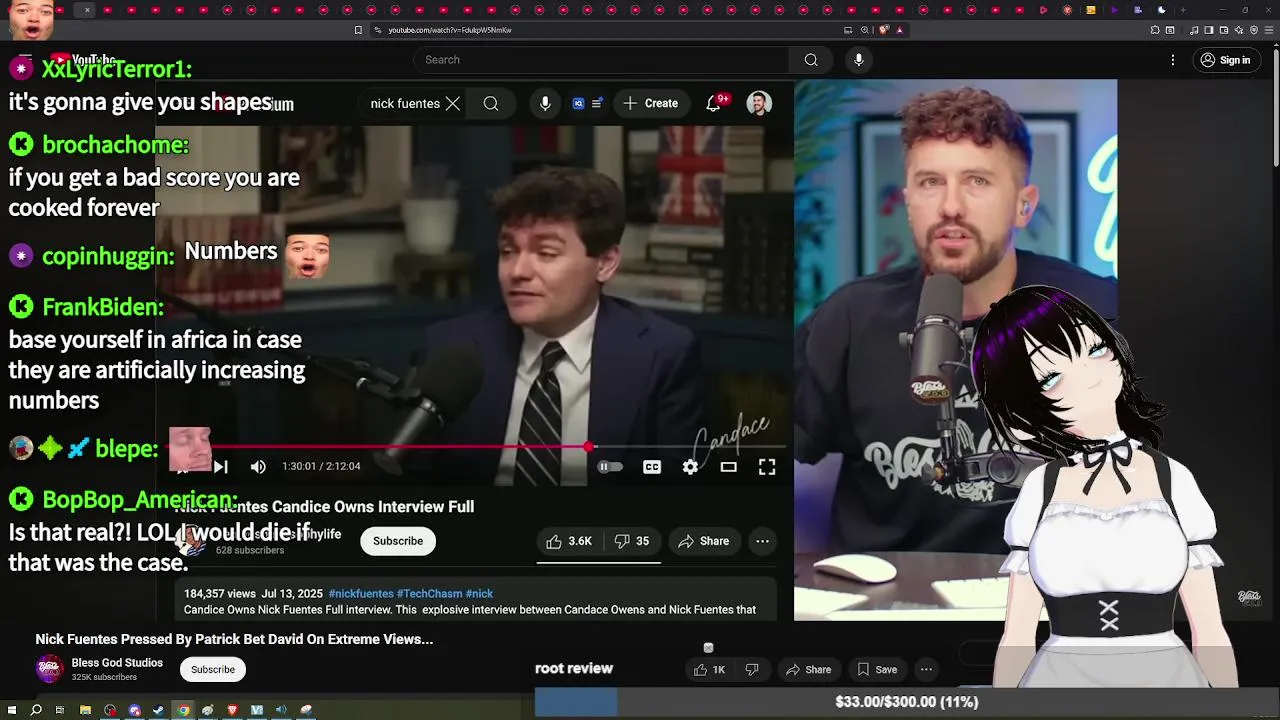Open the Create menu in the embedded video
Viewport: 1280px width, 720px height.
coord(650,103)
